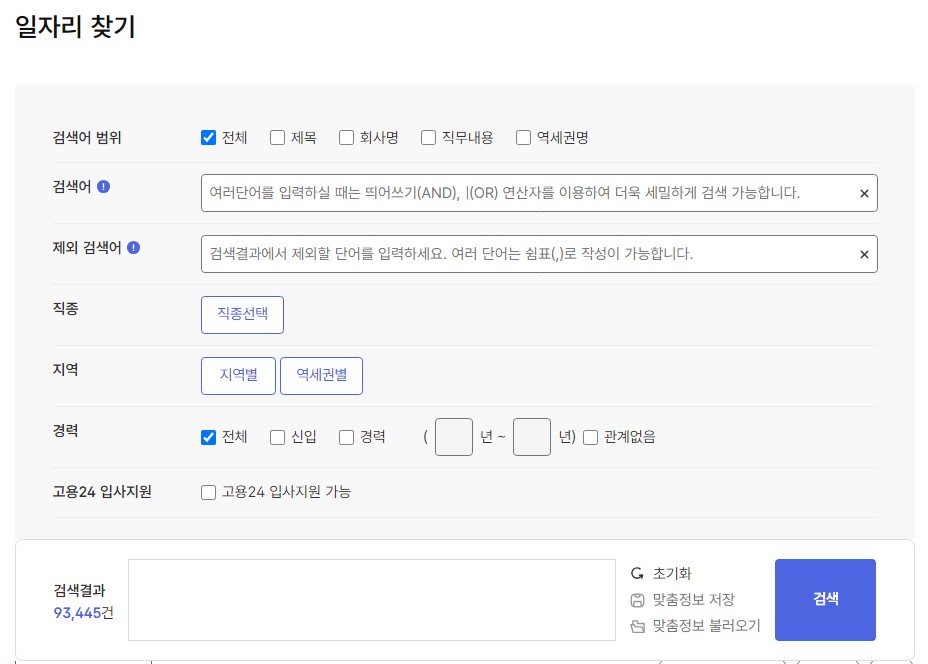Enable 고용24 입사지원 가능

click(208, 492)
